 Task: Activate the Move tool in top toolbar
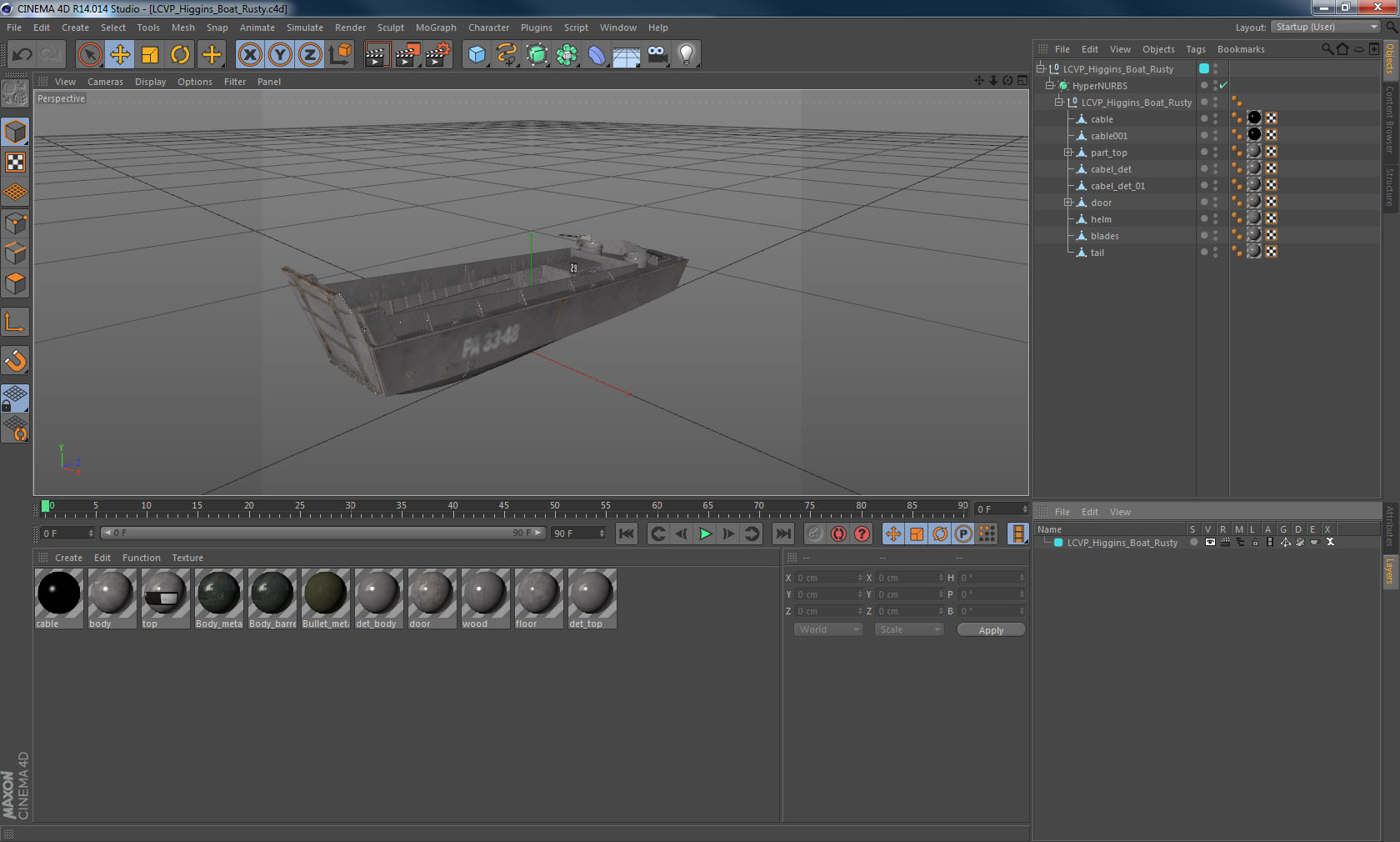coord(120,55)
